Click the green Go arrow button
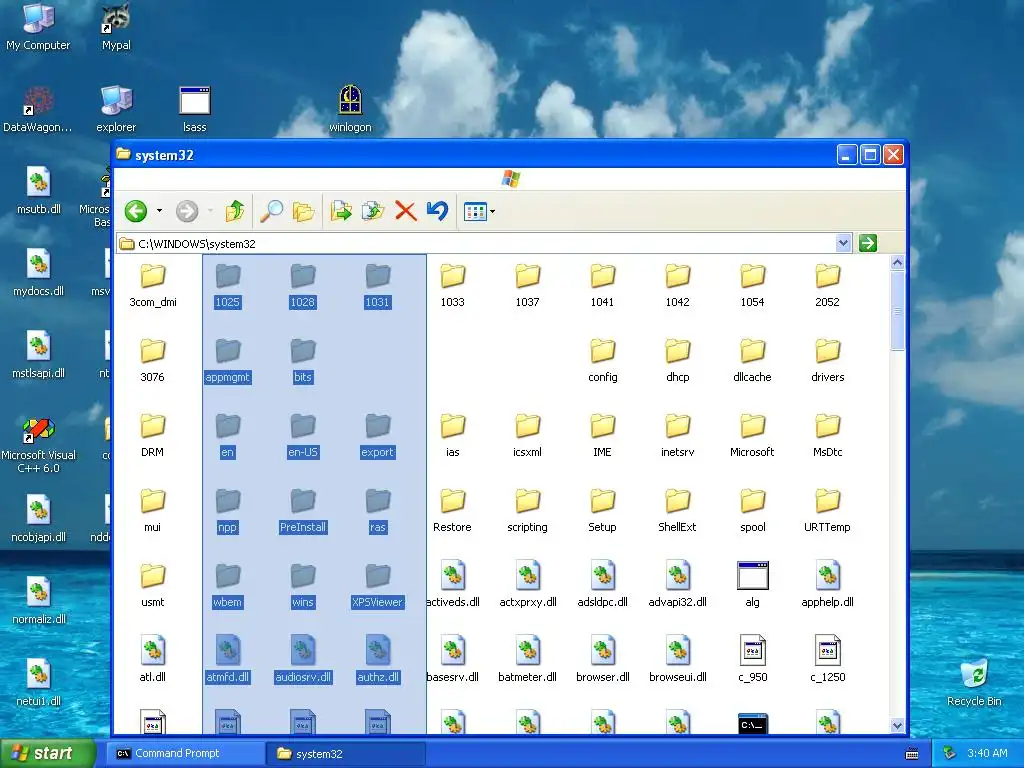The height and width of the screenshot is (768, 1024). click(x=867, y=243)
